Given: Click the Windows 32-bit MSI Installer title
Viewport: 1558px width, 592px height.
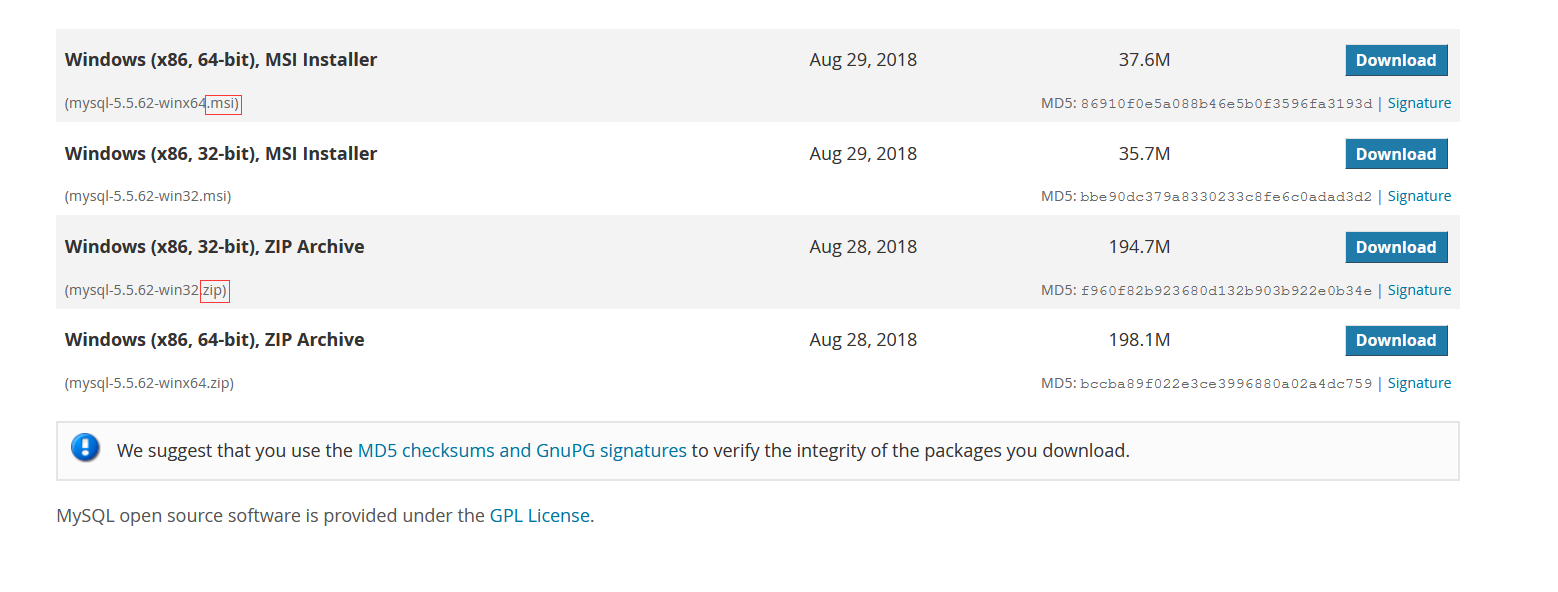Looking at the screenshot, I should (x=221, y=154).
